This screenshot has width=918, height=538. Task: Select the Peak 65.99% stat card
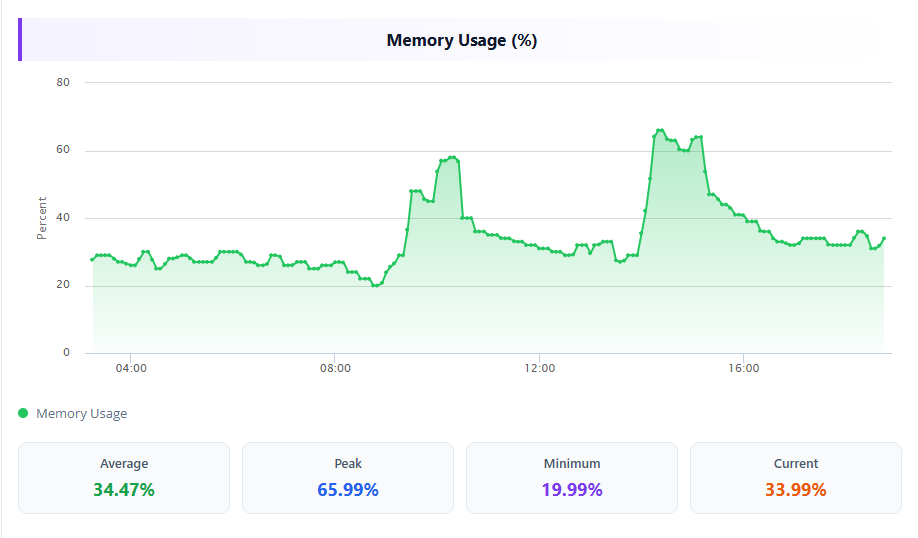pos(348,478)
